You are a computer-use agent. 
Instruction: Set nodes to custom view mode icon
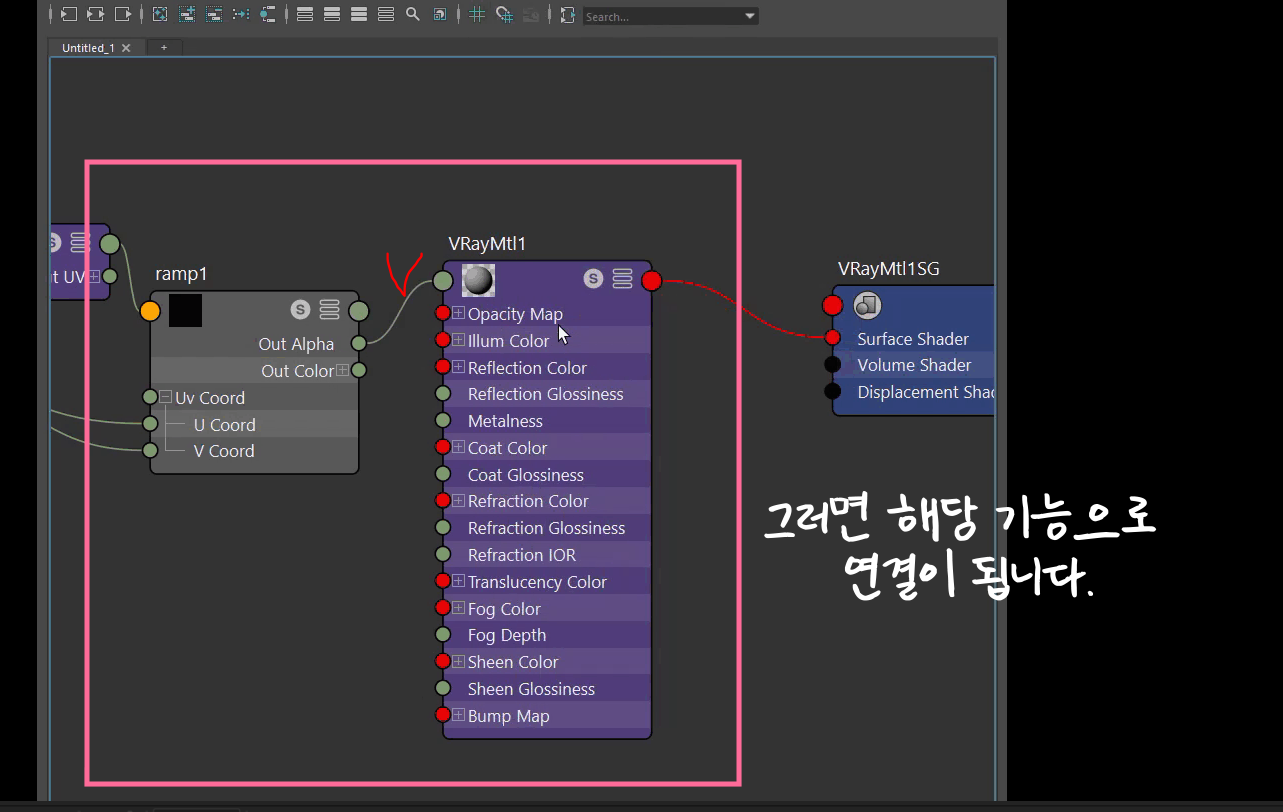tap(386, 14)
